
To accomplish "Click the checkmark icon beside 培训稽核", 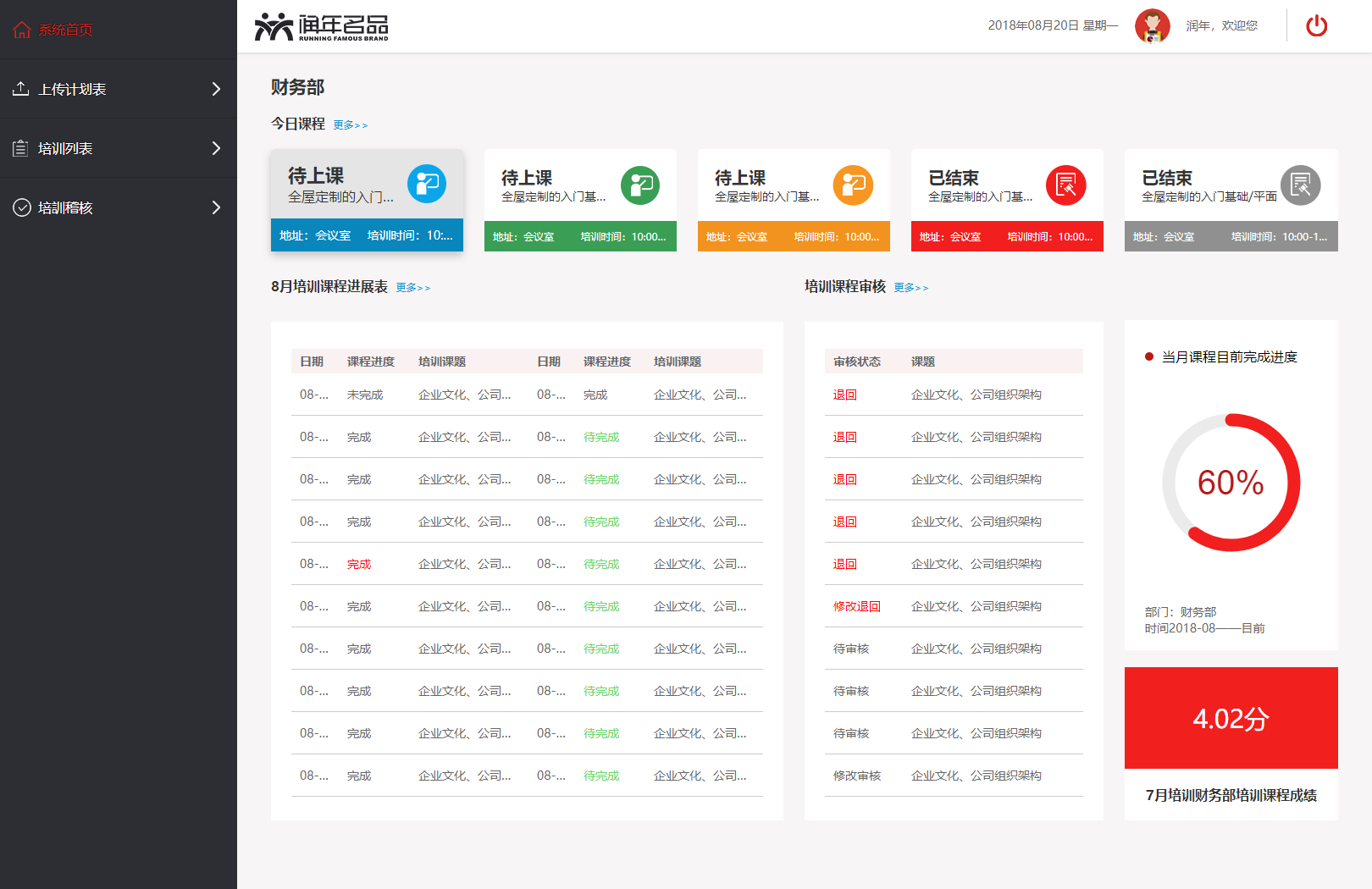I will point(22,207).
